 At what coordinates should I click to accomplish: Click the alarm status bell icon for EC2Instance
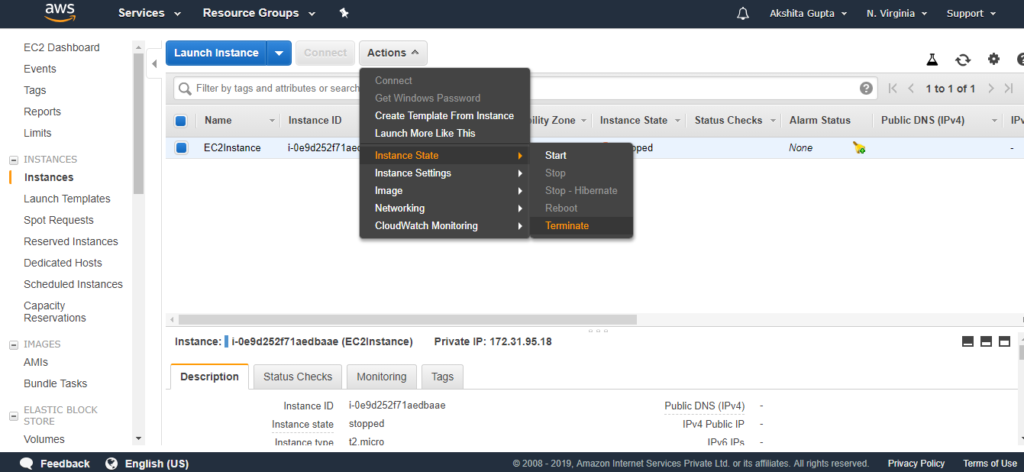click(x=859, y=148)
